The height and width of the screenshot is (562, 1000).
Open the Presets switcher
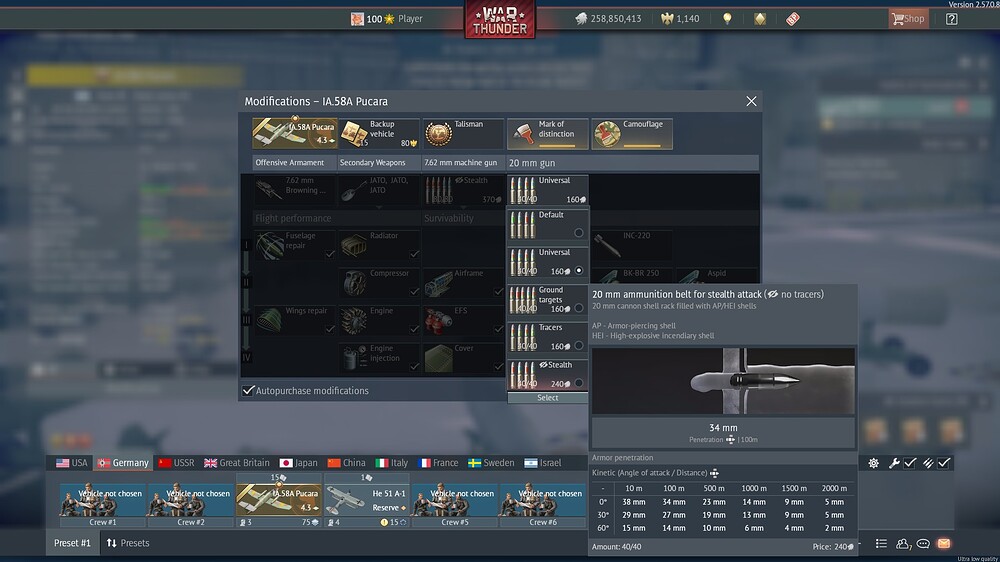pos(128,544)
